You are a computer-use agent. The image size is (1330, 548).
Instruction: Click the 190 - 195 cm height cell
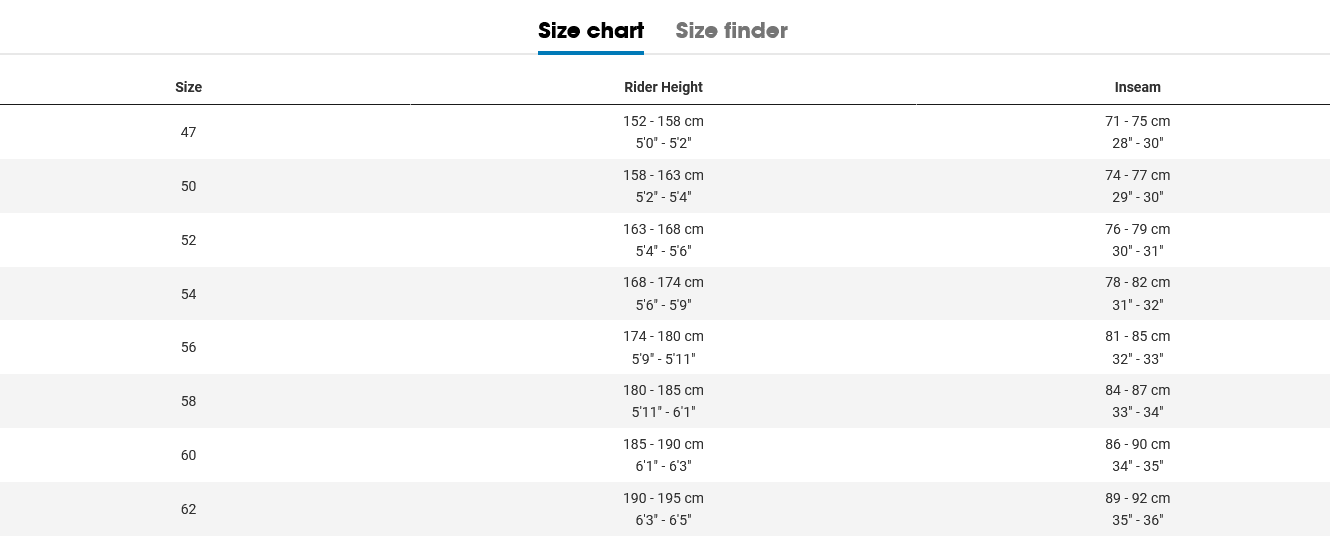point(663,509)
